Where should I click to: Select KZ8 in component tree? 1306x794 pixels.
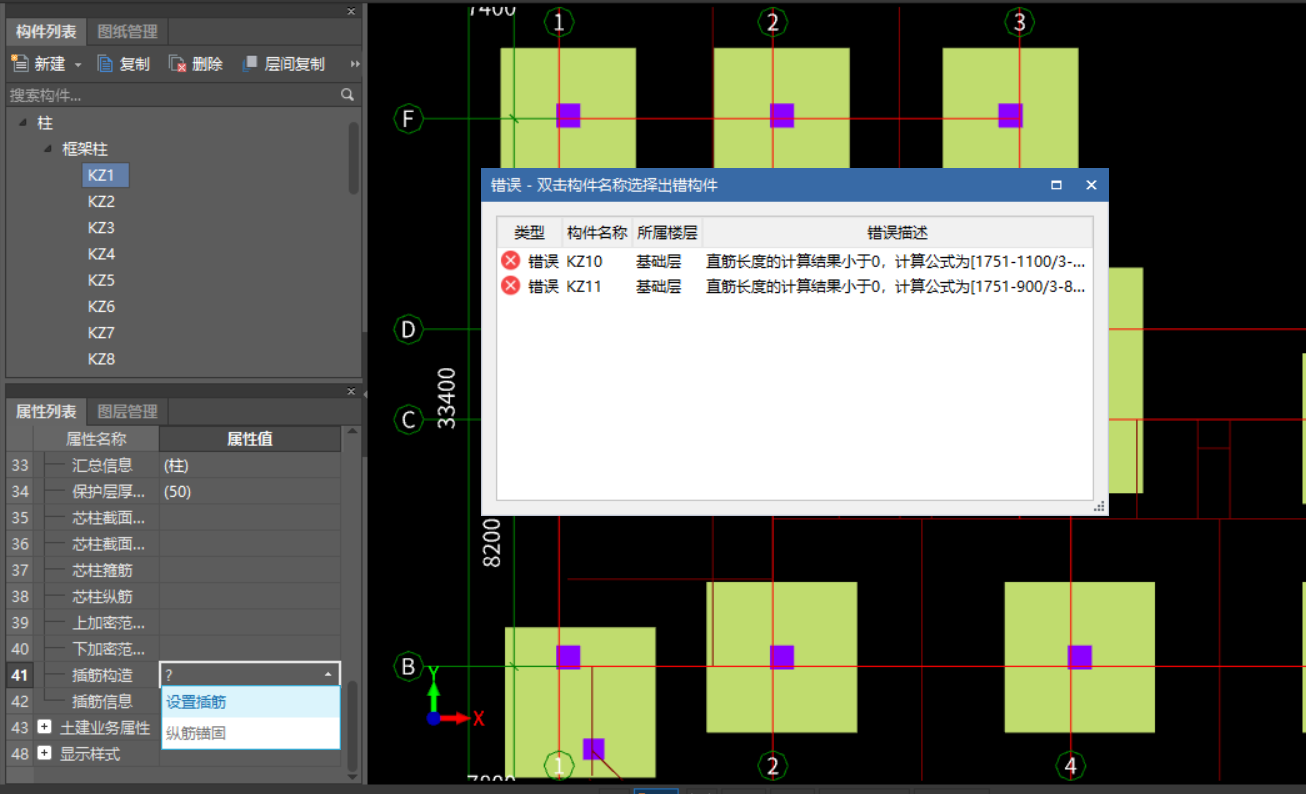coord(101,358)
